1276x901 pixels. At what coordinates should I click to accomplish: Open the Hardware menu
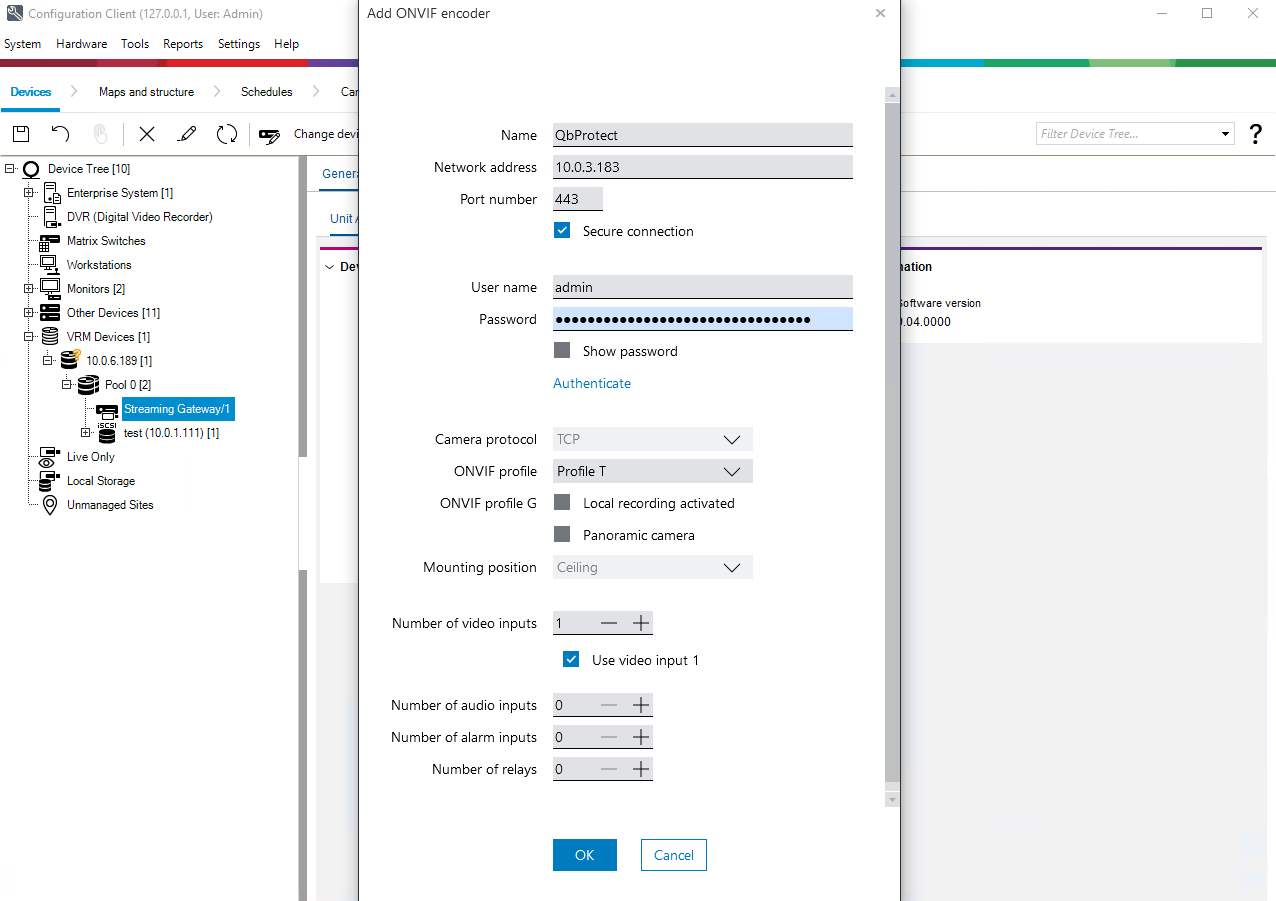click(x=81, y=44)
